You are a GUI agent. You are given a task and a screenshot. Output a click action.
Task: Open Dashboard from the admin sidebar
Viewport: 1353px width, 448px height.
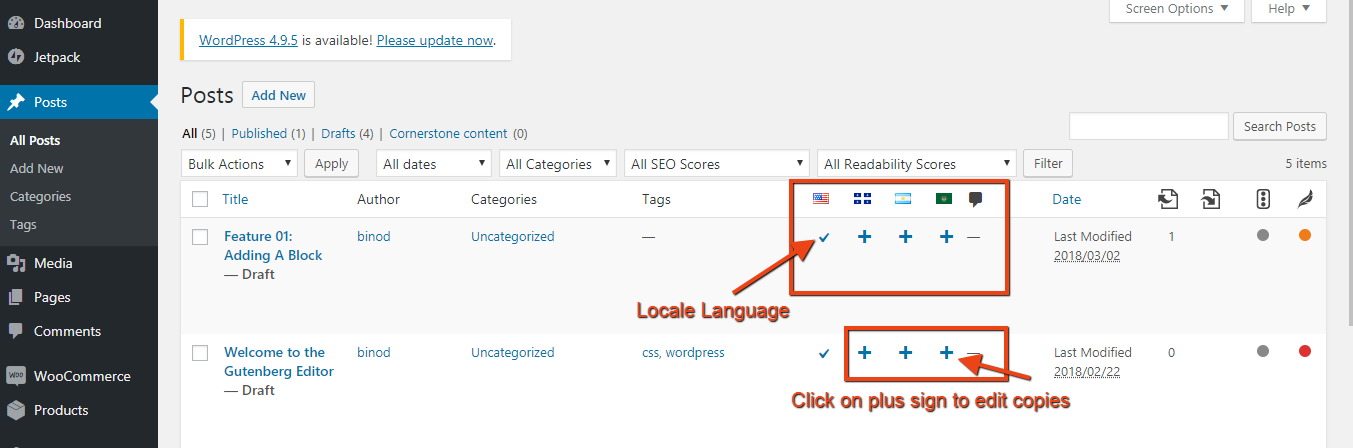click(x=79, y=23)
